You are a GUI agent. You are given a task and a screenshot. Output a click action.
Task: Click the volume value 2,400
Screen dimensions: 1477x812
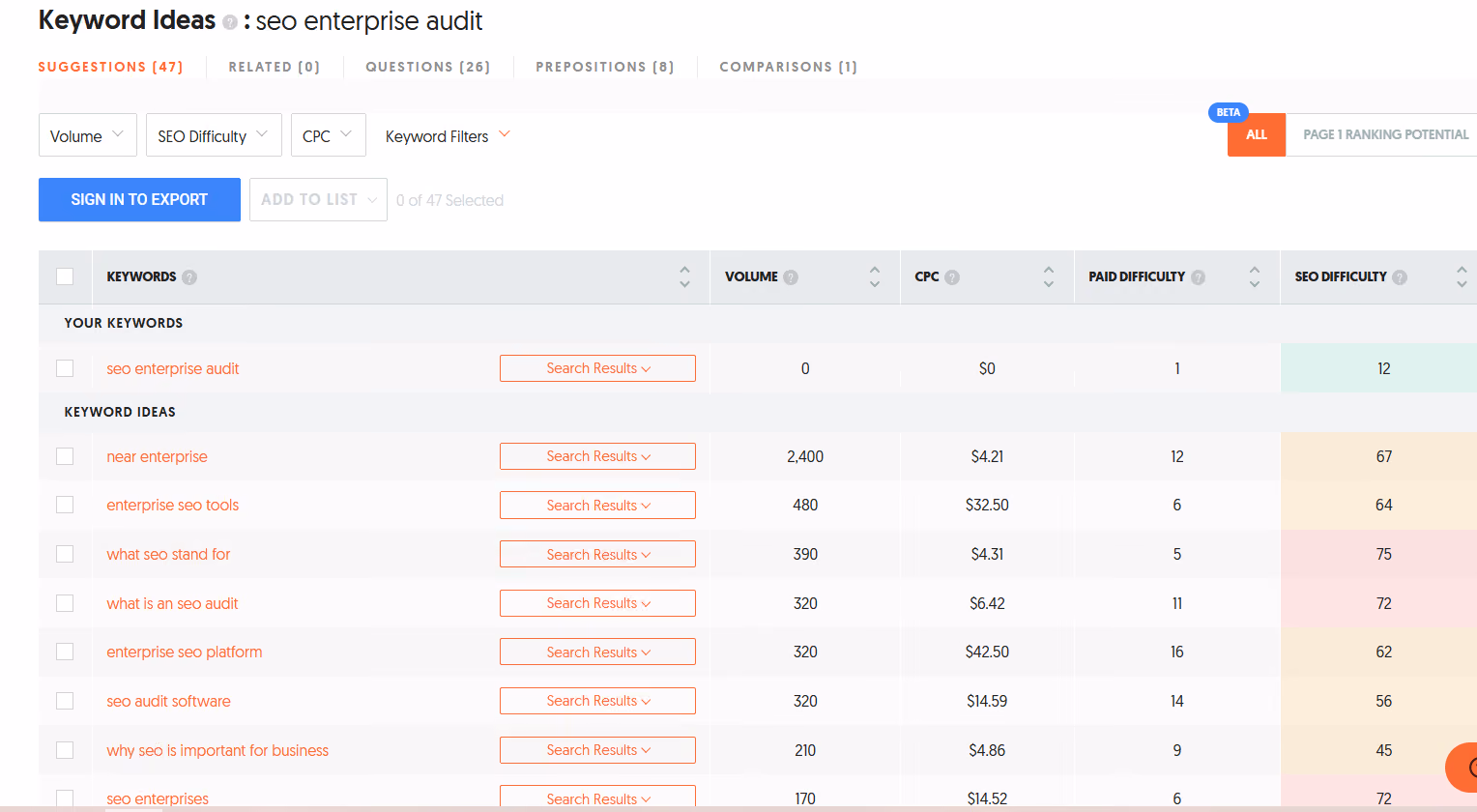pyautogui.click(x=805, y=456)
